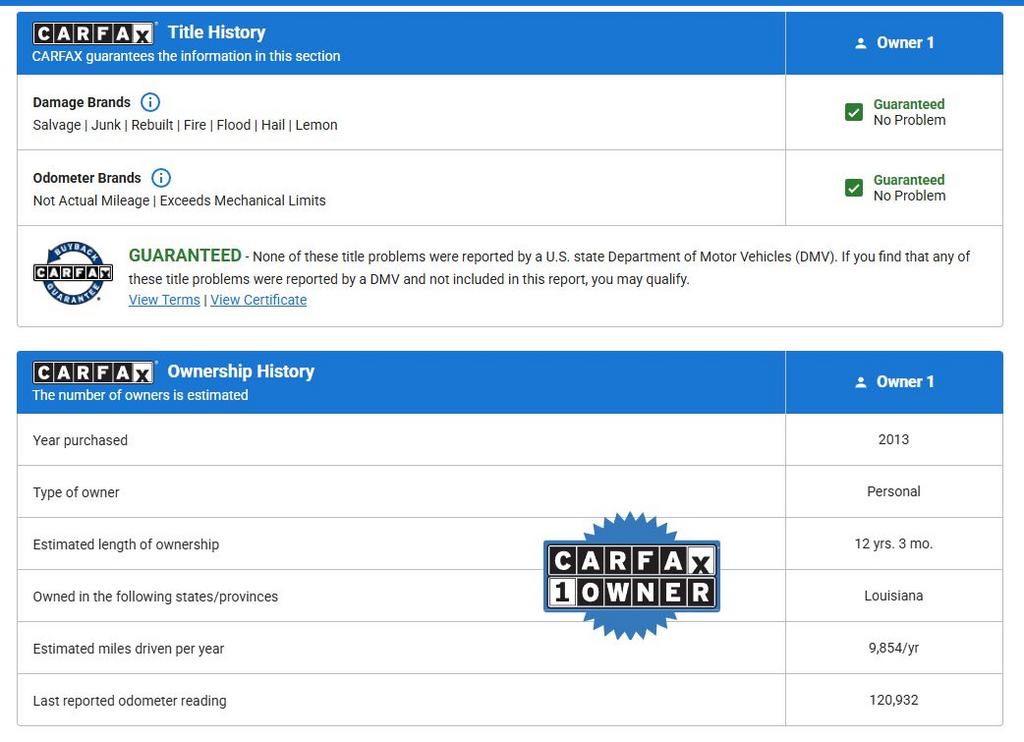This screenshot has width=1024, height=742.
Task: Click the Personal owner type value
Action: pyautogui.click(x=893, y=492)
